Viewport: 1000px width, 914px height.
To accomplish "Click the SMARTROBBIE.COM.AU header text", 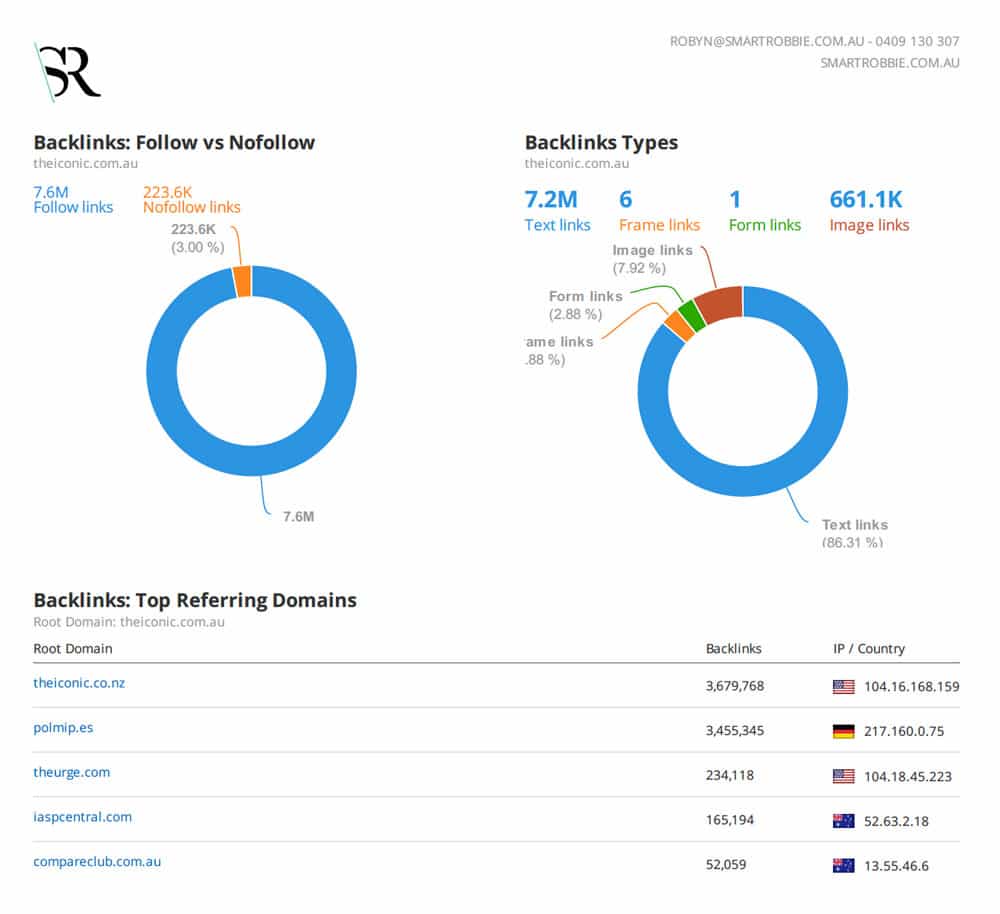I will pyautogui.click(x=890, y=63).
